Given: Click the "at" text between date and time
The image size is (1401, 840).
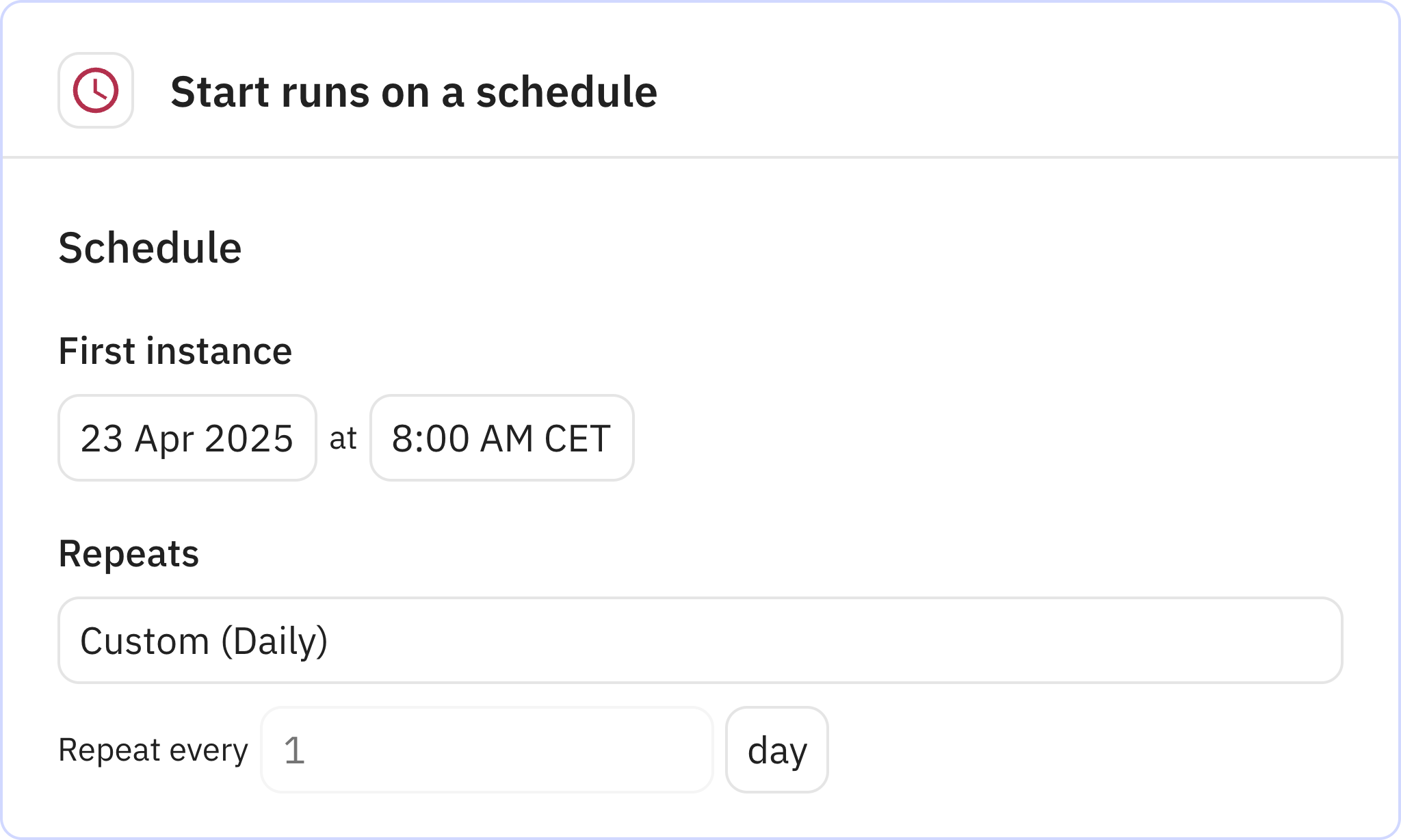Looking at the screenshot, I should pos(343,438).
